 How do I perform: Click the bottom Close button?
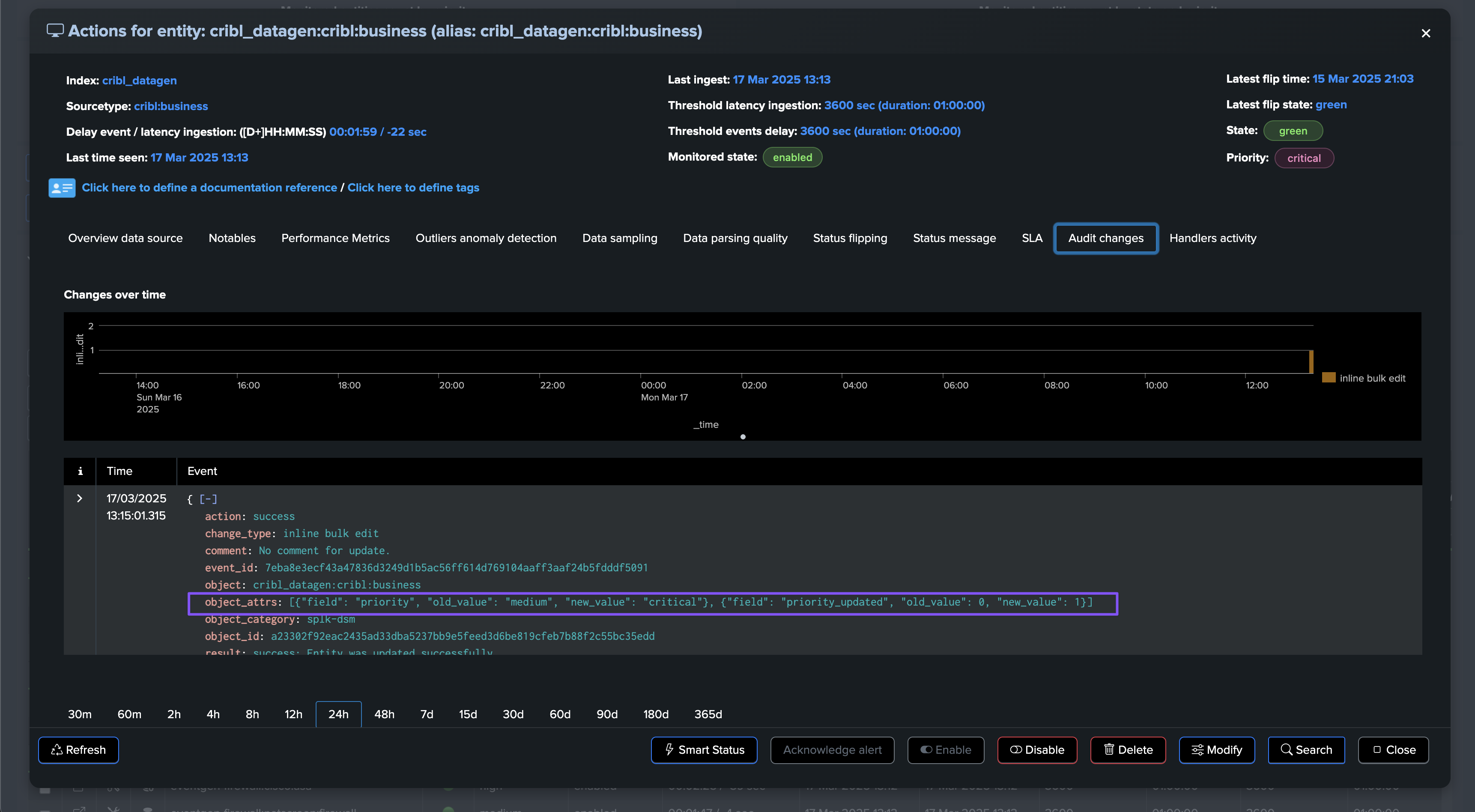[1393, 750]
